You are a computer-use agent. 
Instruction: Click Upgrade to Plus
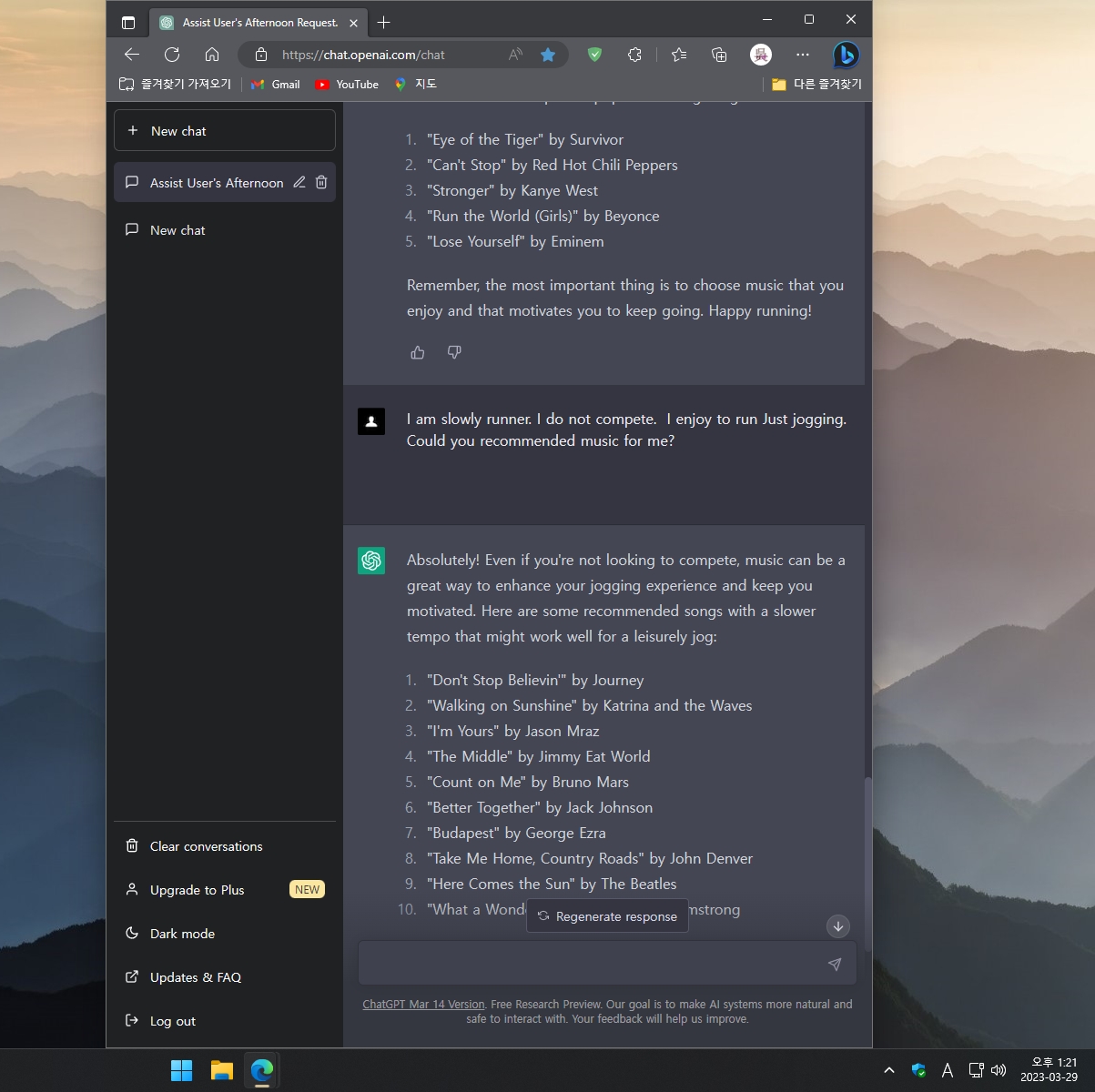[x=197, y=890]
